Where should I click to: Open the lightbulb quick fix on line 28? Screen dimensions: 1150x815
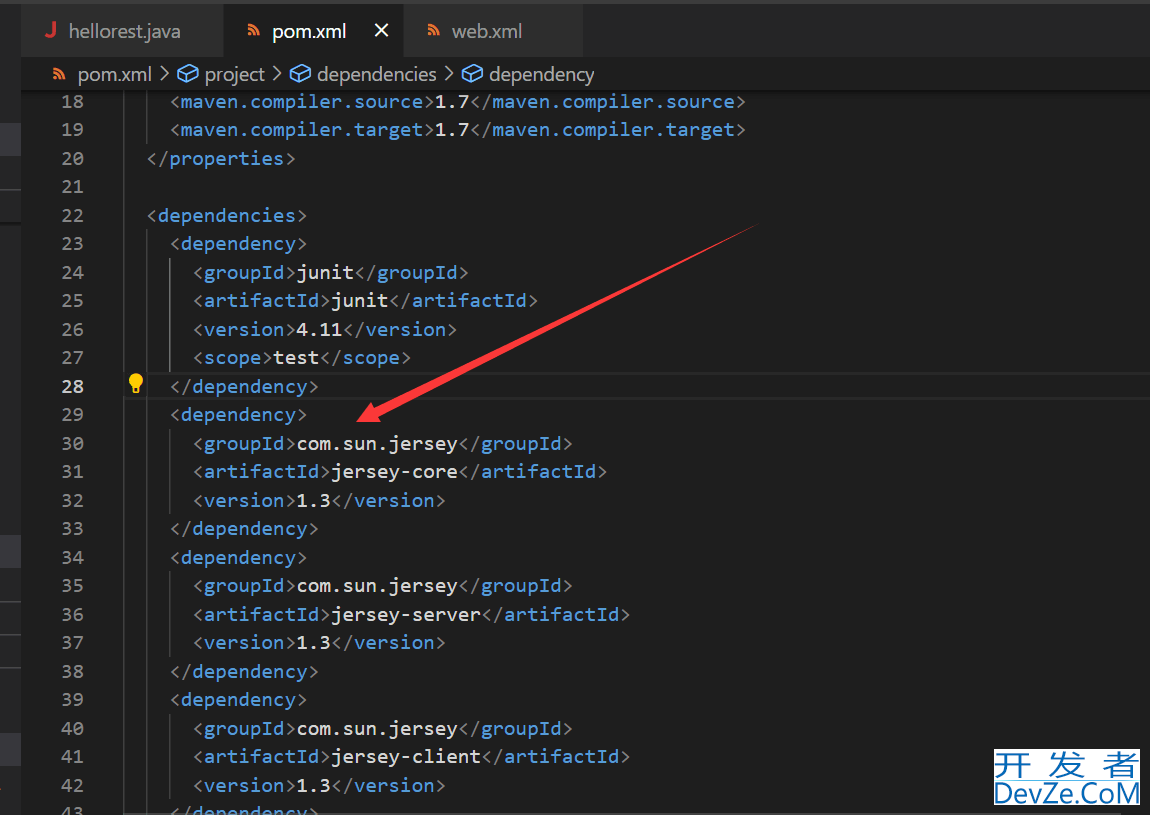pos(136,383)
